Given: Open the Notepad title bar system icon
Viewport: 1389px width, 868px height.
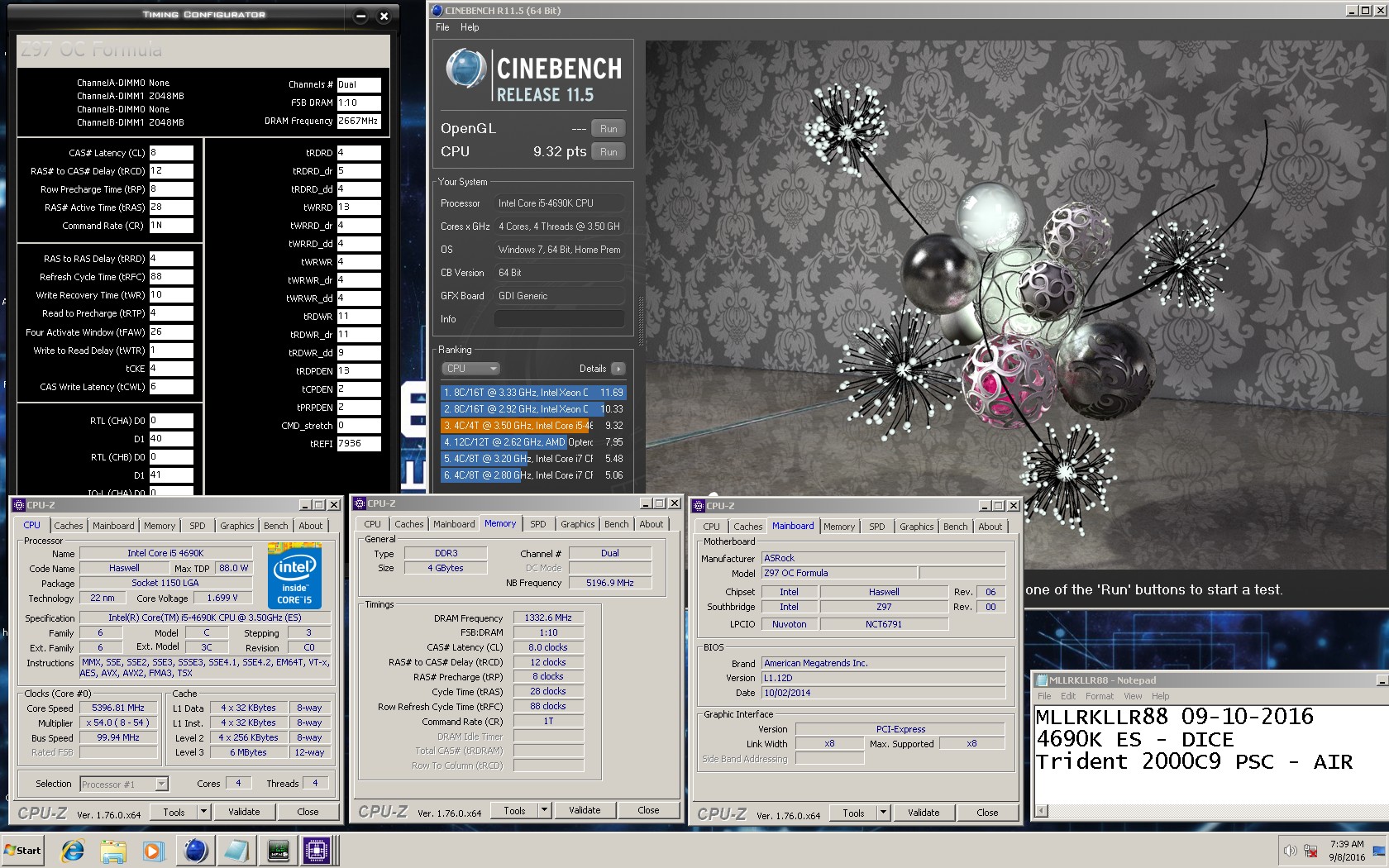Looking at the screenshot, I should [1042, 680].
